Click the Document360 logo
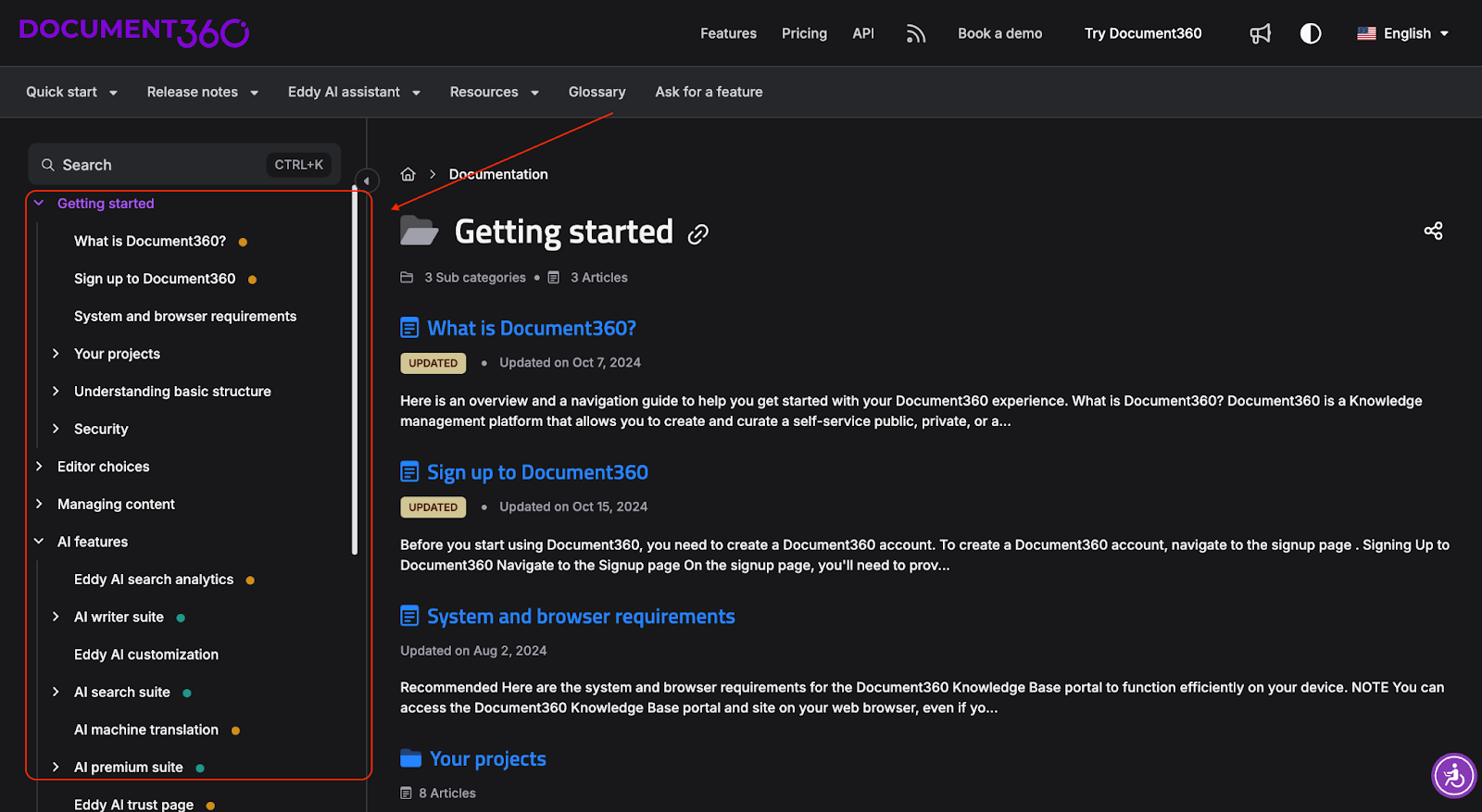The height and width of the screenshot is (812, 1482). click(x=134, y=32)
